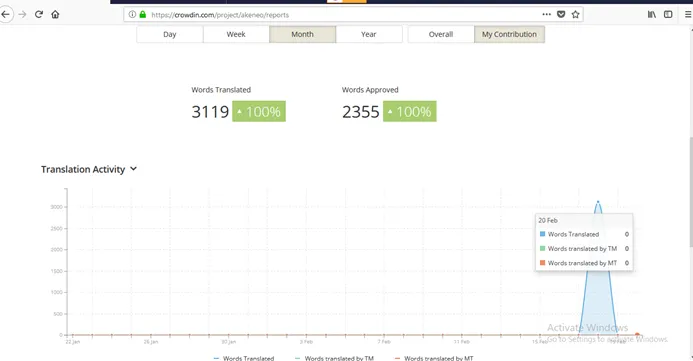Toggle Words Translated legend series

(244, 358)
